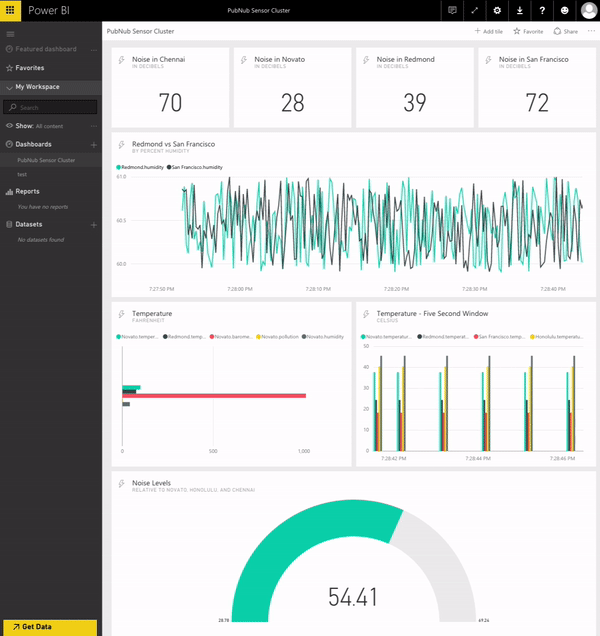The width and height of the screenshot is (600, 636).
Task: Share the dashboard using Share button
Action: click(x=566, y=31)
